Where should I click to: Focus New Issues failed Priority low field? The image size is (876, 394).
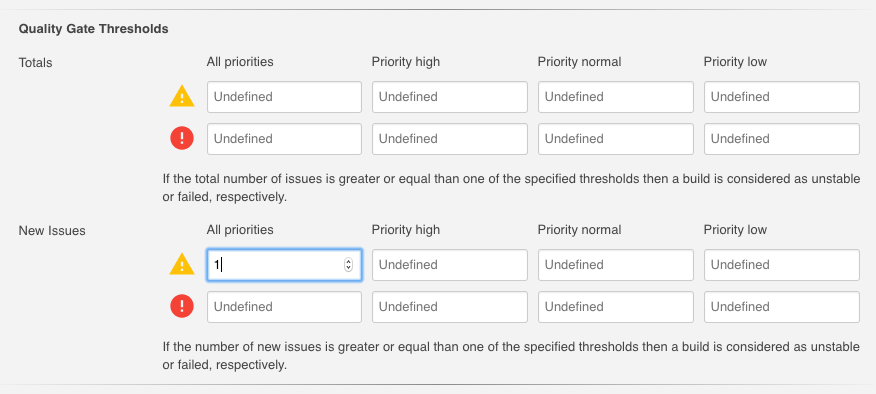(782, 307)
